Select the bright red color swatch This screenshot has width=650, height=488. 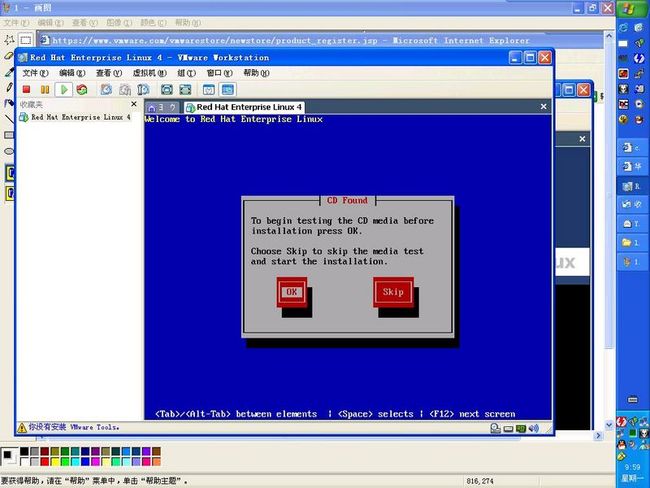45,461
